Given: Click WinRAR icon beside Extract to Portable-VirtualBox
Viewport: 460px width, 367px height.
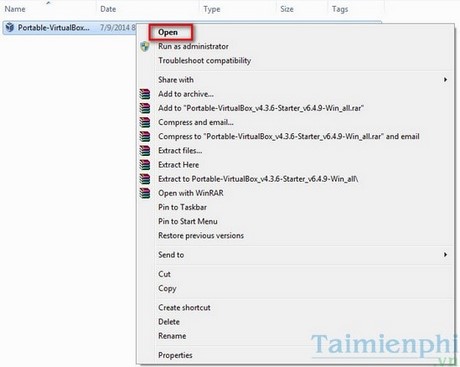Looking at the screenshot, I should click(145, 179).
